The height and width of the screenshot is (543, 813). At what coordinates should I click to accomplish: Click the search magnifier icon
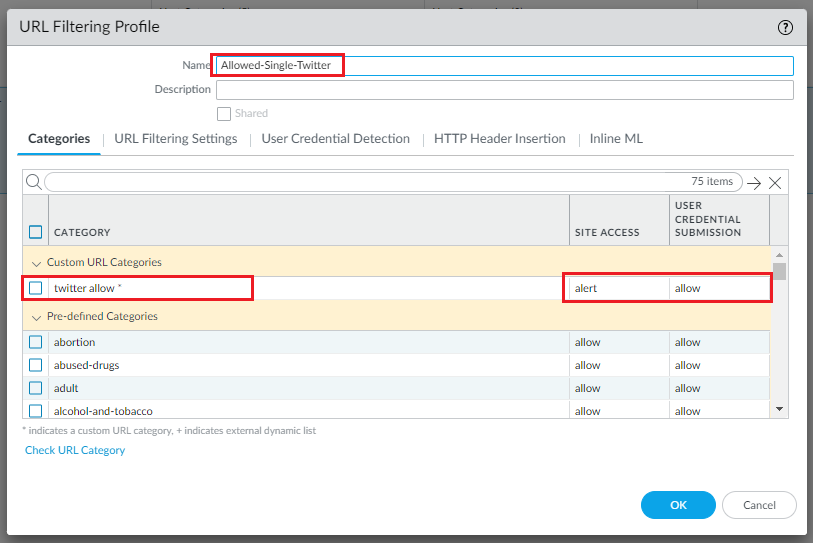click(33, 182)
